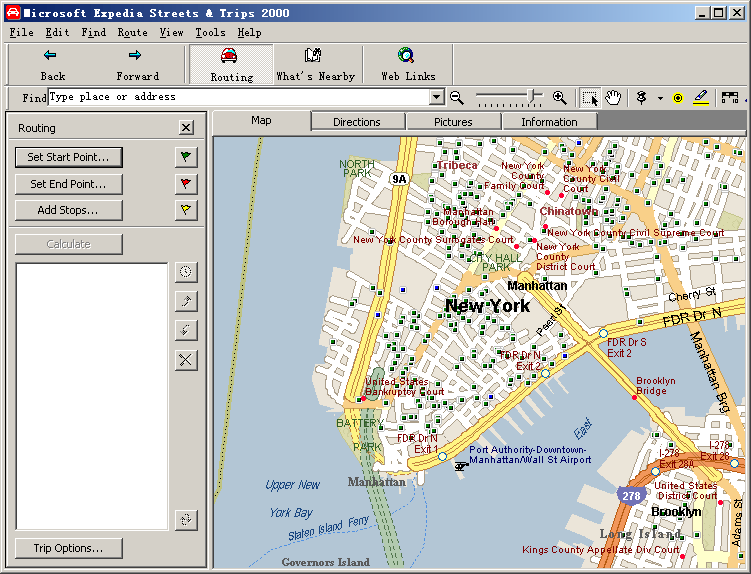Click the 9A highway shield on map
Viewport: 751px width, 574px height.
(399, 179)
